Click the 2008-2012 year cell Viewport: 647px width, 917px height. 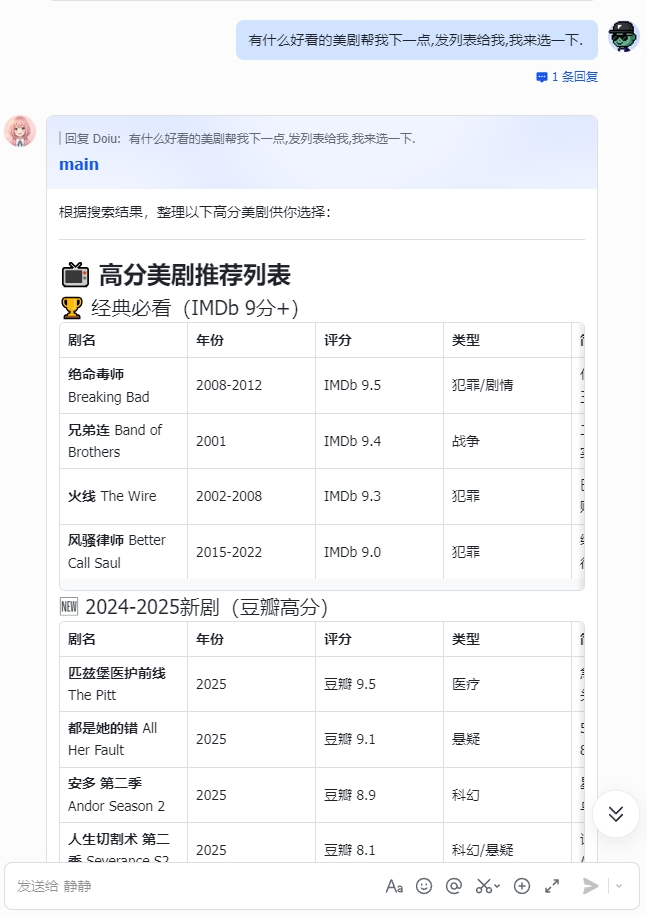tap(252, 385)
